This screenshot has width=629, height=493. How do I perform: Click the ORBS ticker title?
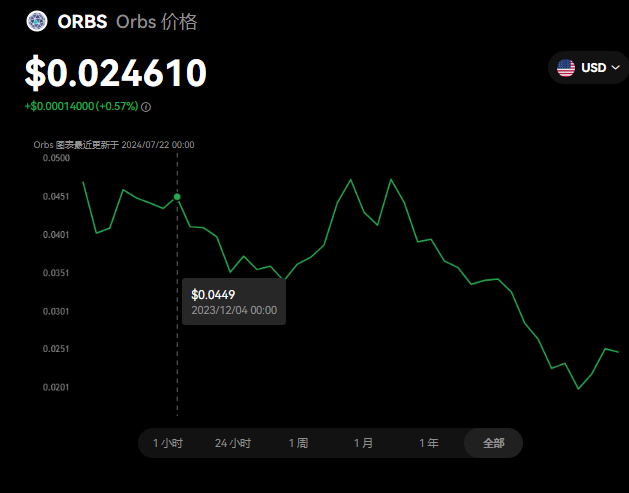click(x=82, y=22)
